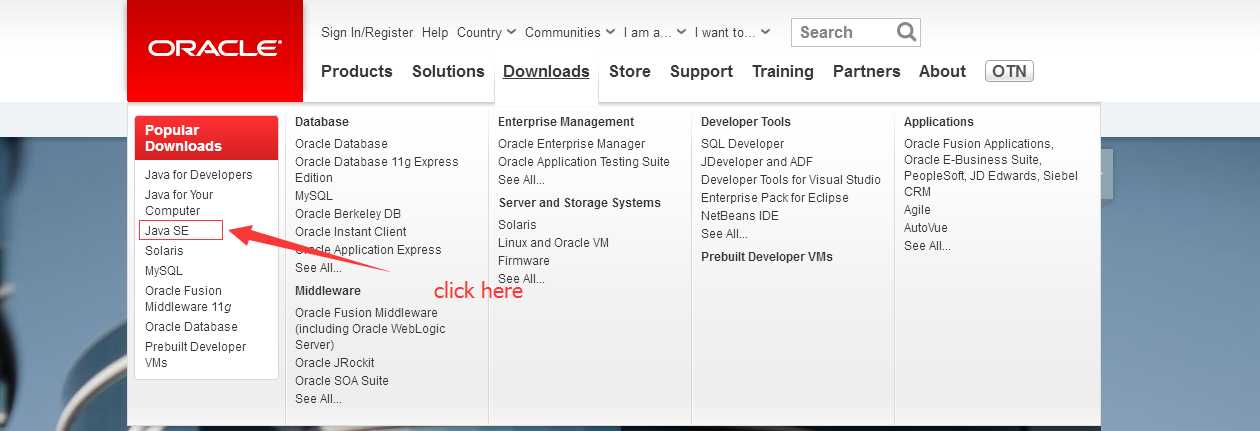The image size is (1260, 431).
Task: Click the Server and Storage Systems heading
Action: 580,203
